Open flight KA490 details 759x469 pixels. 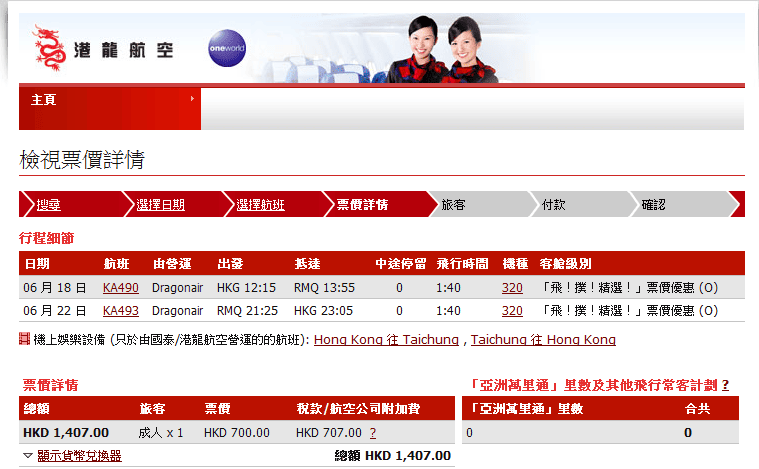120,288
